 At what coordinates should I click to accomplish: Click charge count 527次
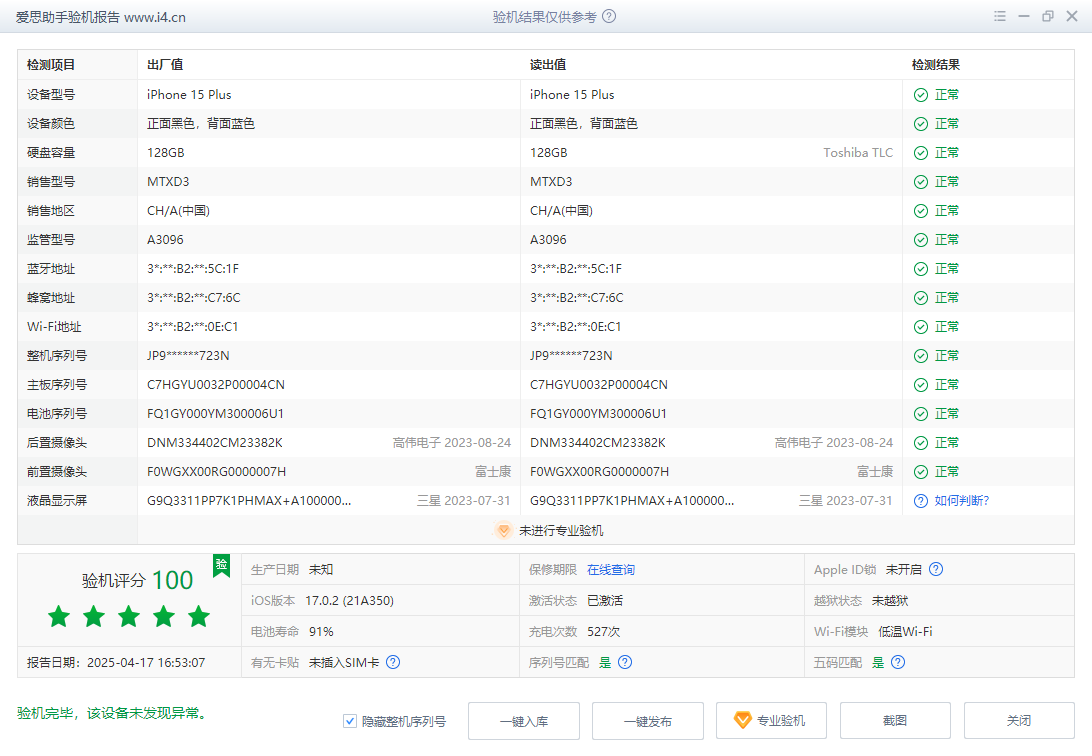[x=604, y=631]
